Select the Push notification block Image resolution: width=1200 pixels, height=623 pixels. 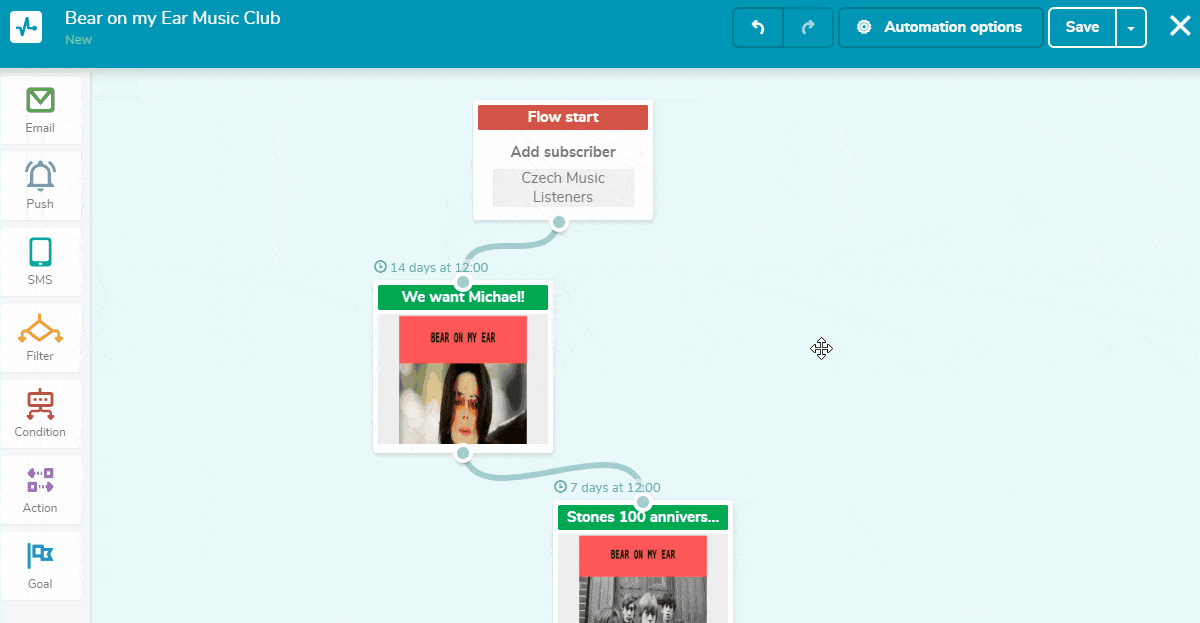pos(40,186)
